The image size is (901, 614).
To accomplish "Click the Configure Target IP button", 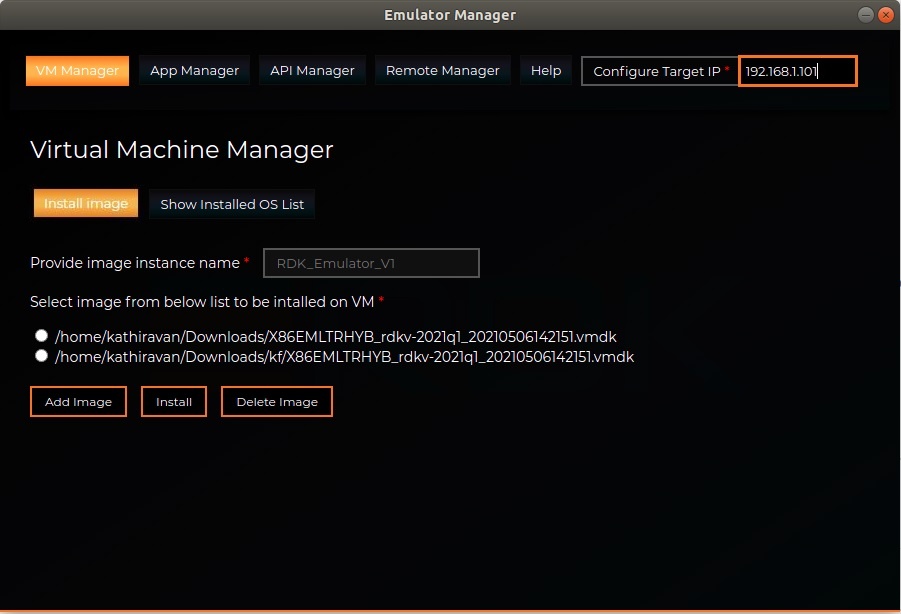I will click(658, 71).
